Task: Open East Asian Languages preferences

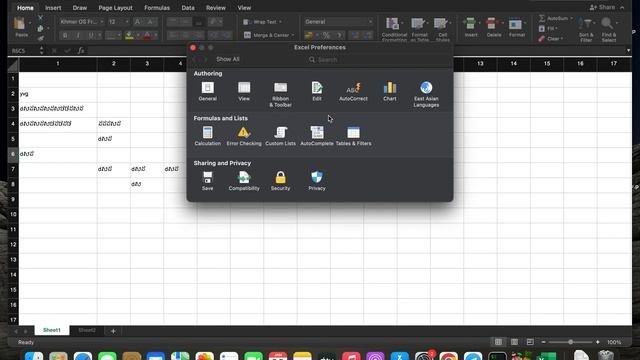Action: [x=426, y=95]
